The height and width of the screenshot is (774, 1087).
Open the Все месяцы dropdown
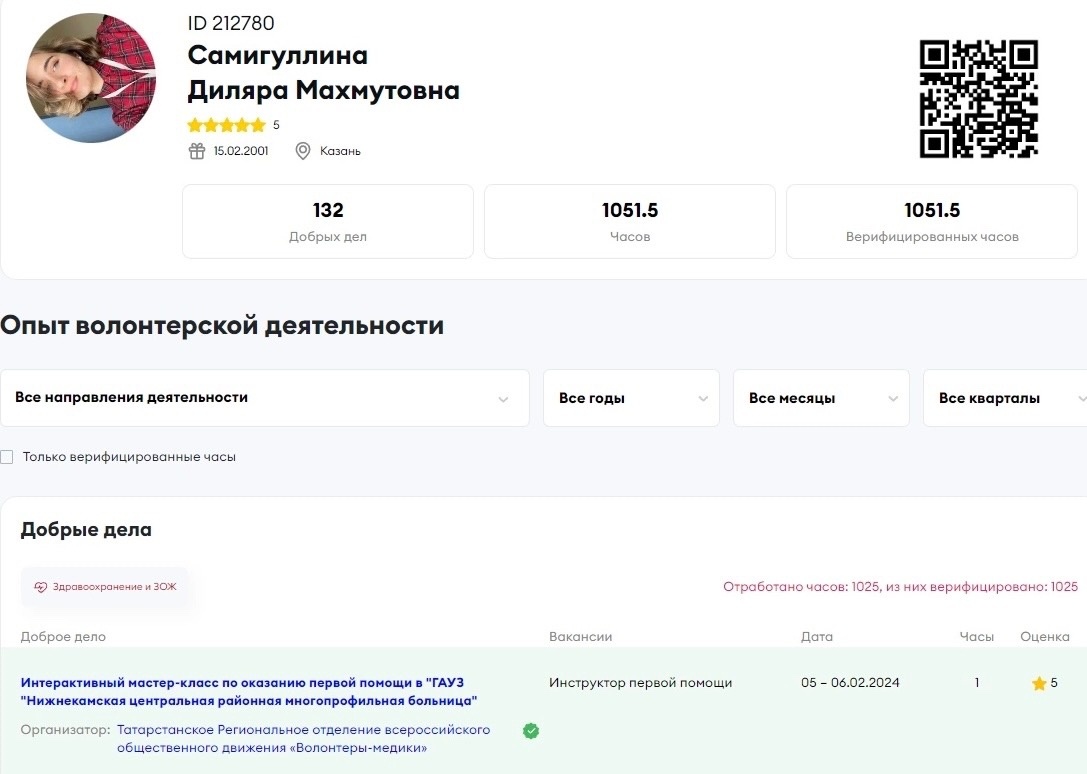pos(821,398)
